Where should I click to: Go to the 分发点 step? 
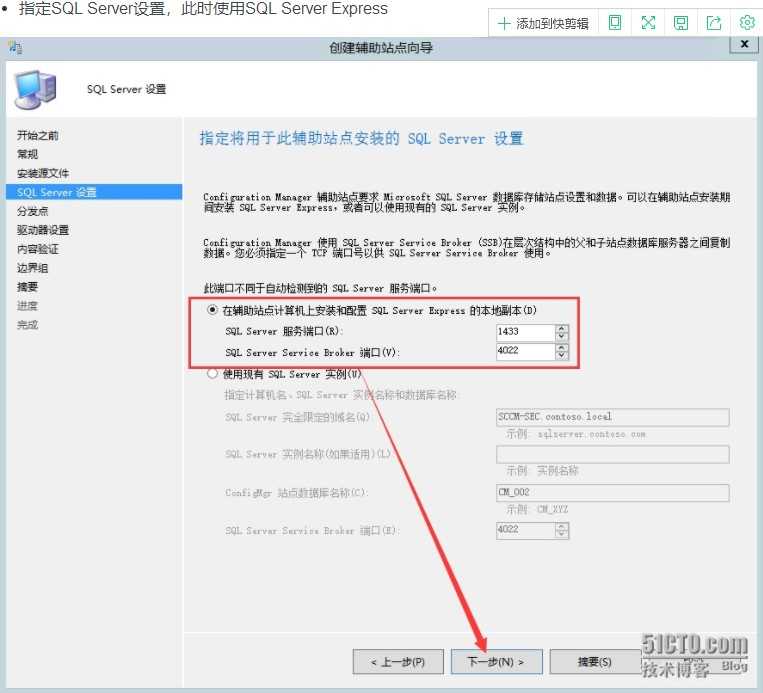pyautogui.click(x=32, y=211)
